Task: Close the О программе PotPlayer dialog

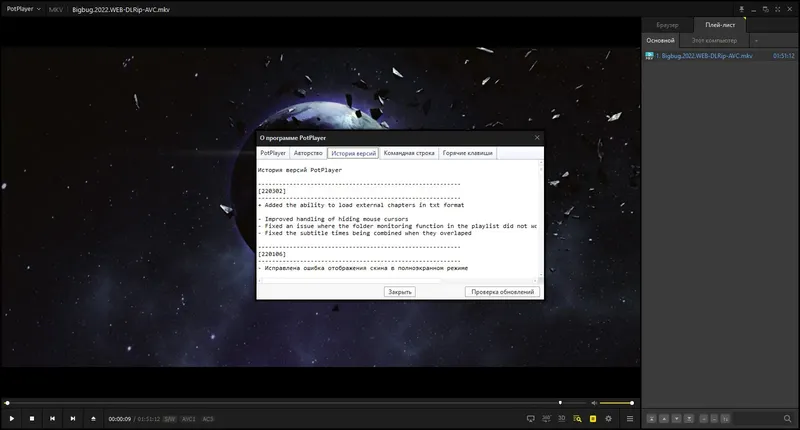Action: pos(537,138)
